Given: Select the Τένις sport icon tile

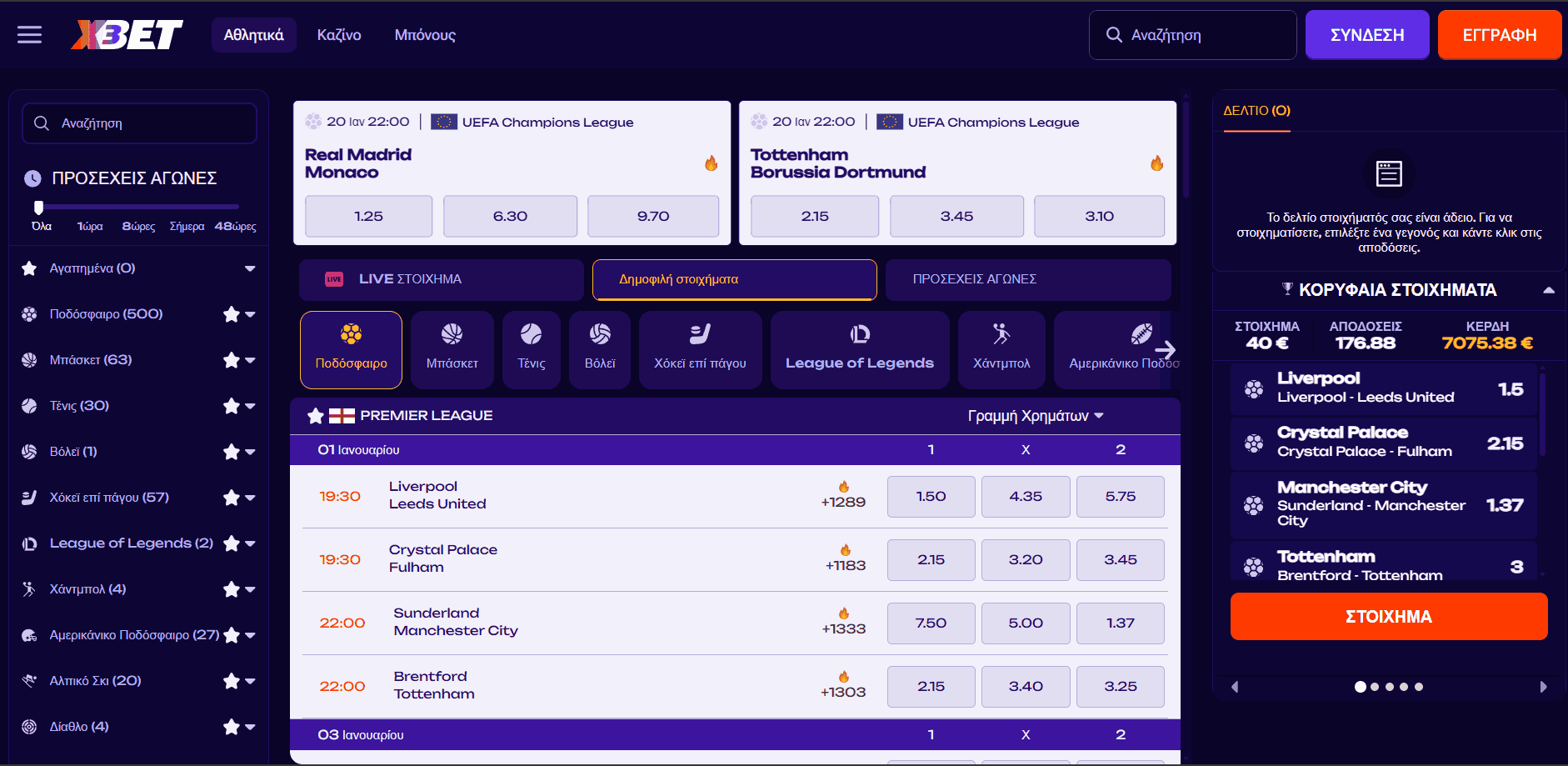Looking at the screenshot, I should (x=531, y=349).
